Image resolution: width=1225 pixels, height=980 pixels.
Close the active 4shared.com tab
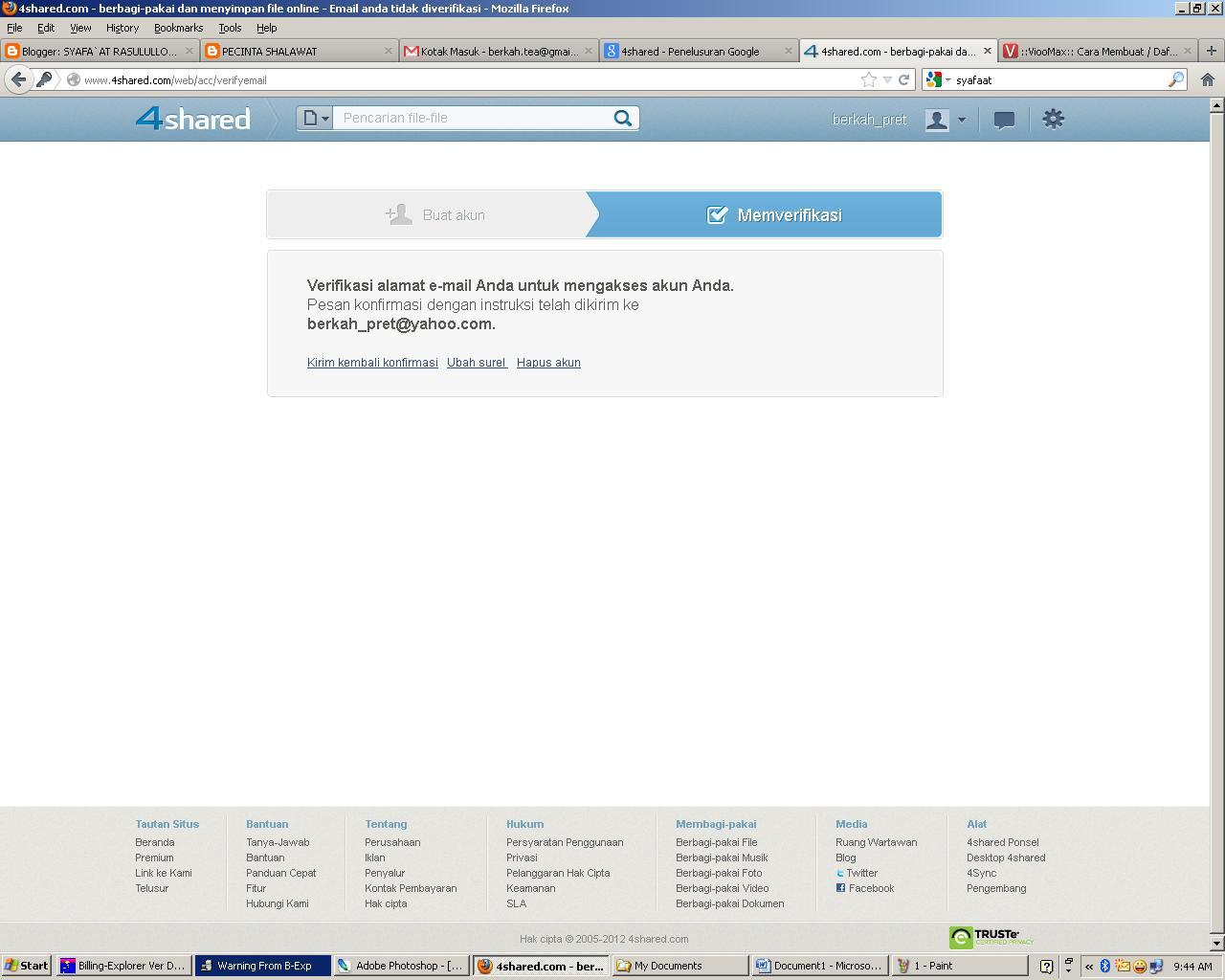click(x=988, y=51)
